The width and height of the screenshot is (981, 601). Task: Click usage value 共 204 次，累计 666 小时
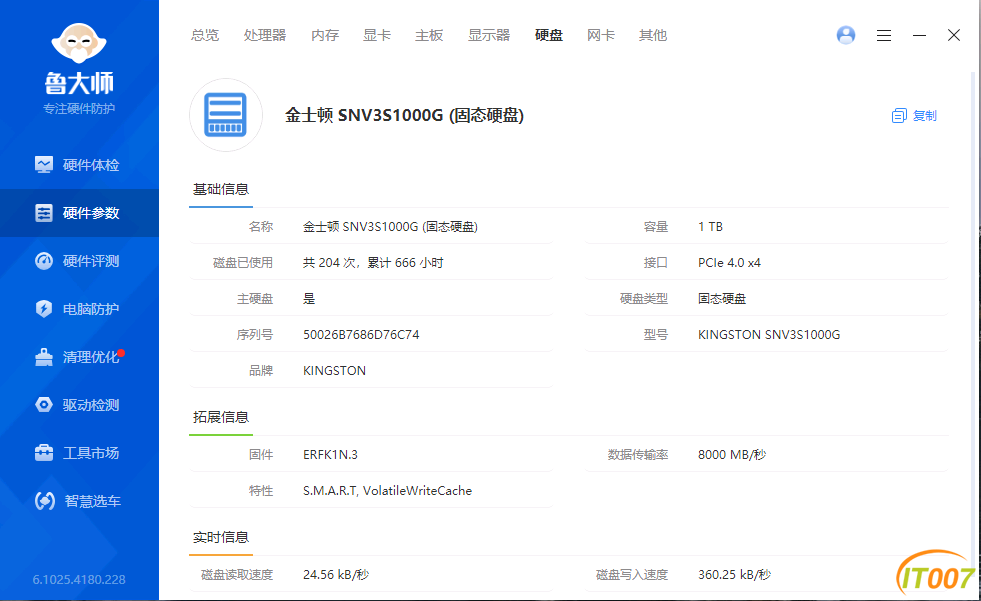tap(373, 263)
